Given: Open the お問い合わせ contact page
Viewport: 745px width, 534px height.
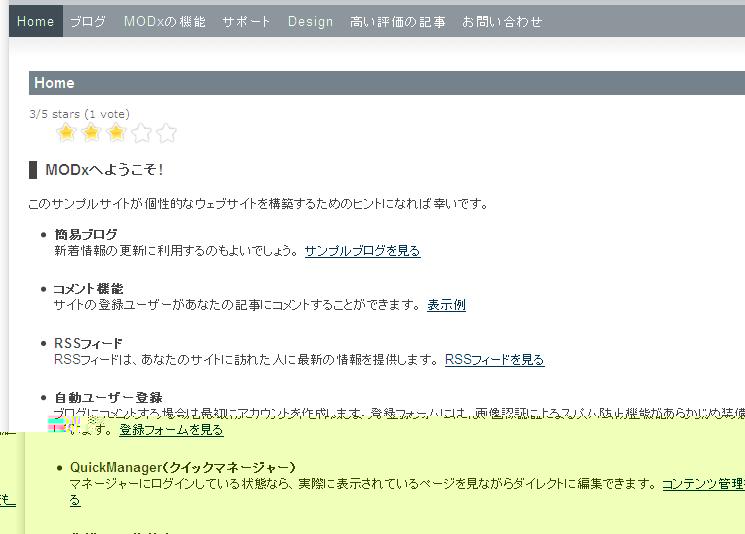Looking at the screenshot, I should pos(502,21).
